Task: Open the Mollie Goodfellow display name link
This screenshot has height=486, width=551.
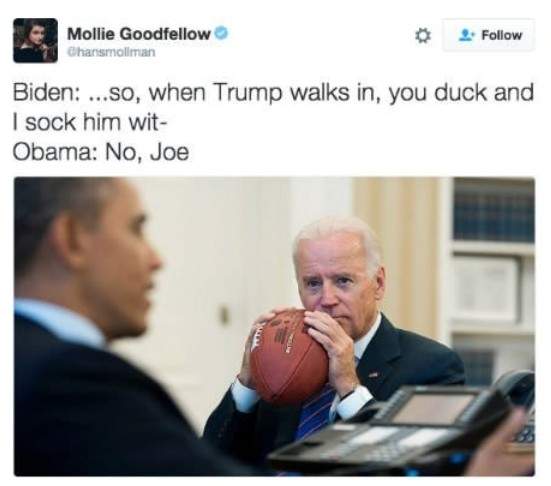Action: [x=139, y=34]
